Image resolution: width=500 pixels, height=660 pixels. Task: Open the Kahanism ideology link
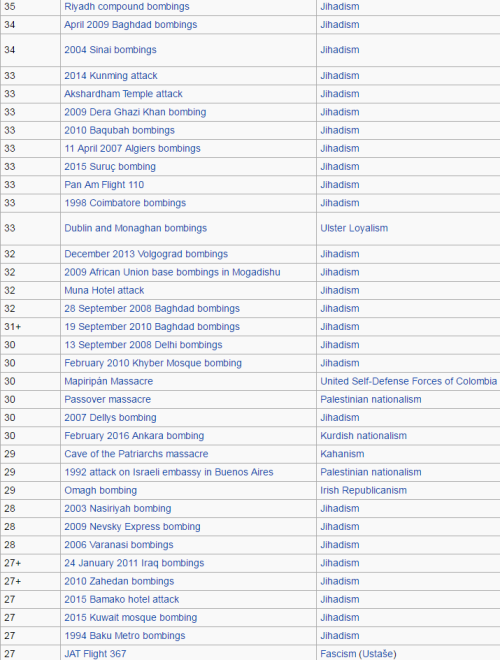click(x=342, y=454)
